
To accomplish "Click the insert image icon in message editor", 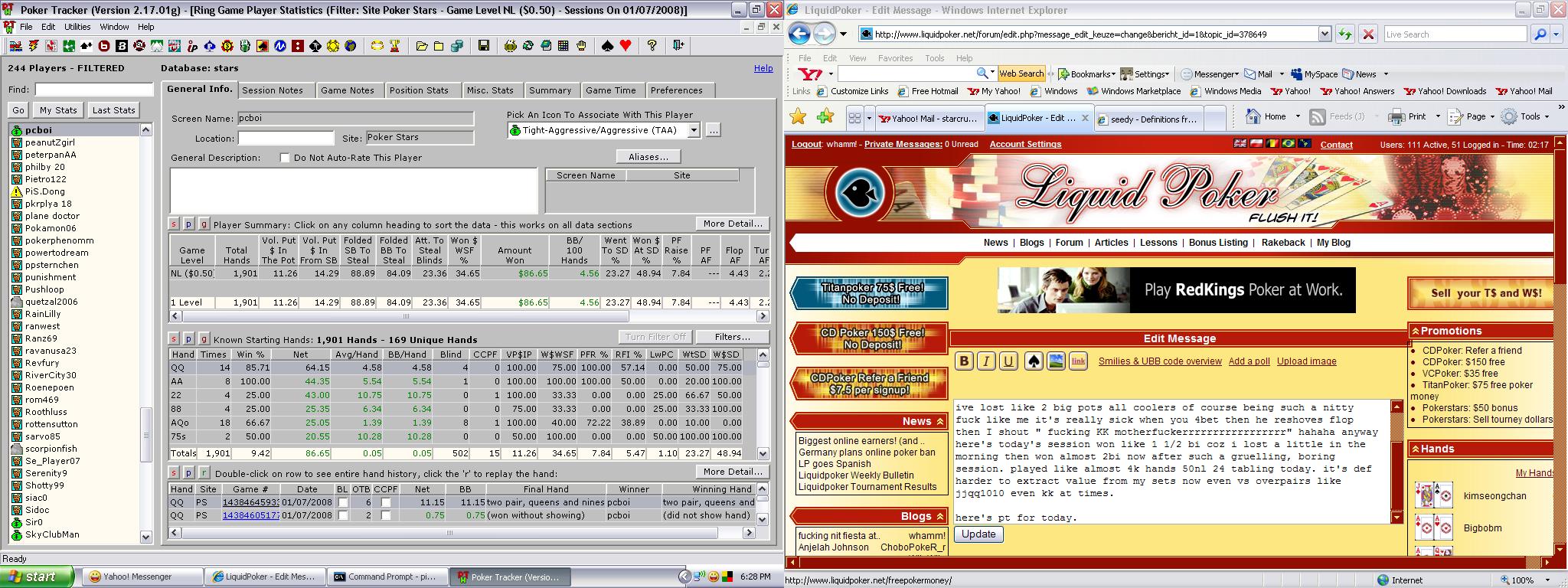I will (1056, 361).
